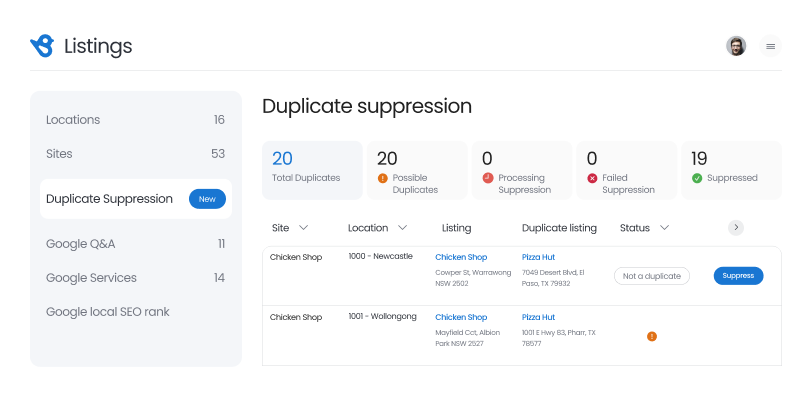Open Pizza Hut duplicate link in Newcastle row
This screenshot has height=397, width=812.
pyautogui.click(x=538, y=257)
